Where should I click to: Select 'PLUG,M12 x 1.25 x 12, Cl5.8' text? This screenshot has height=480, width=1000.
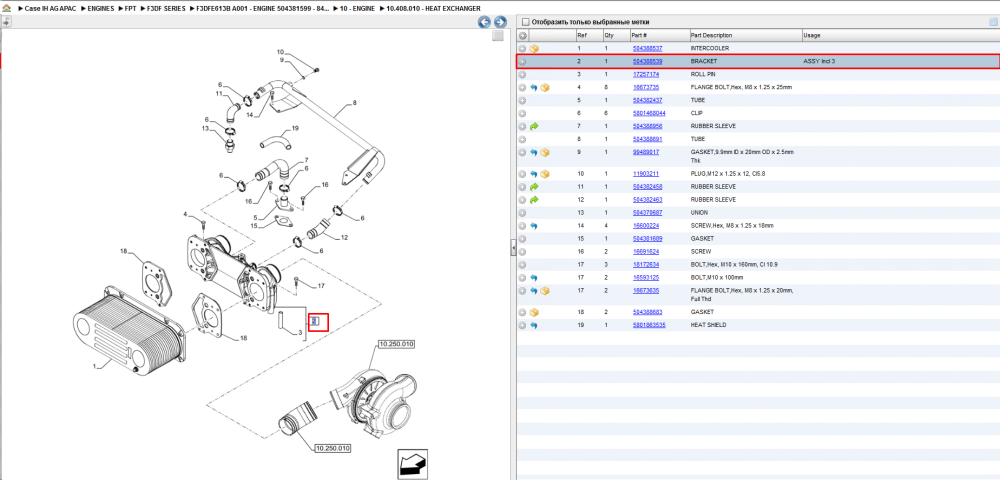730,174
